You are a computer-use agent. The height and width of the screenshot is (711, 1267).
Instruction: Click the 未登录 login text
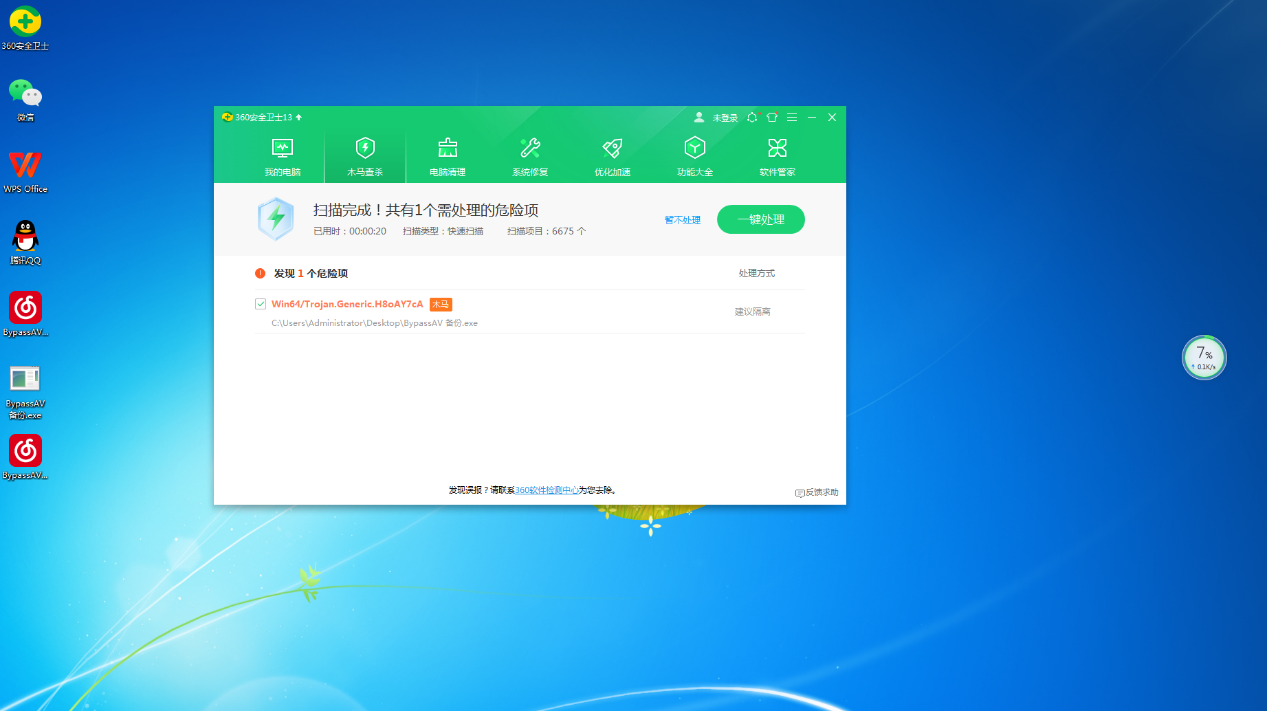725,118
